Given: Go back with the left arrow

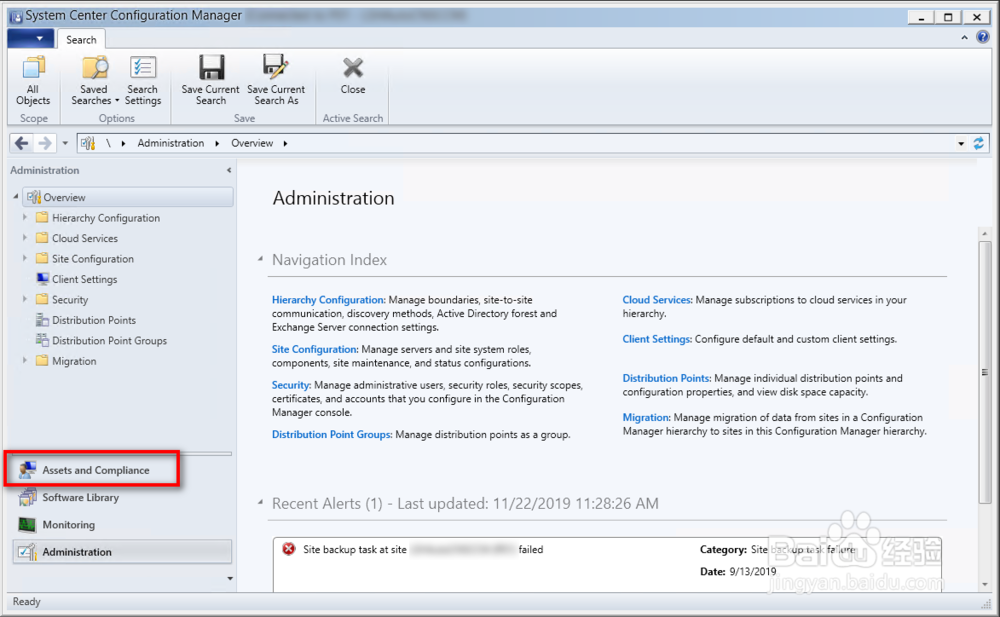Looking at the screenshot, I should click(21, 143).
